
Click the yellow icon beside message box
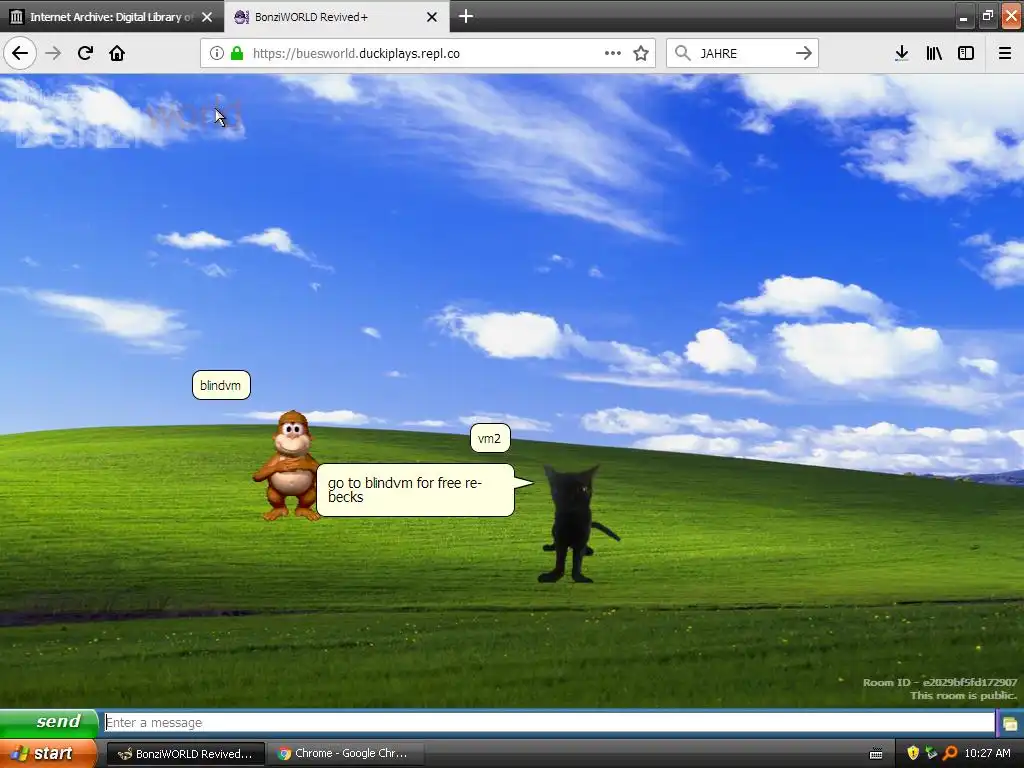point(1010,723)
